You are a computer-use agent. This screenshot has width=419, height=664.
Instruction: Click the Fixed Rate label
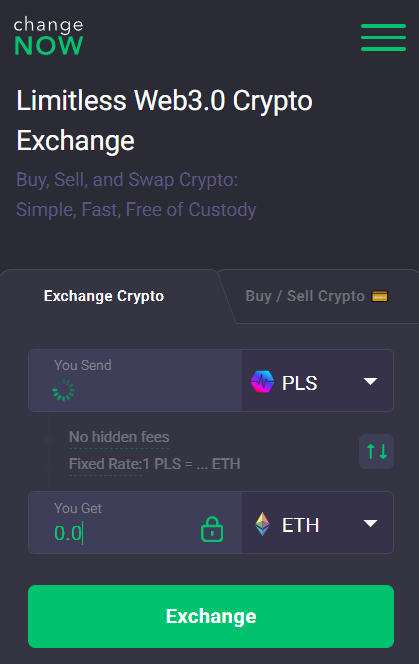pyautogui.click(x=105, y=464)
